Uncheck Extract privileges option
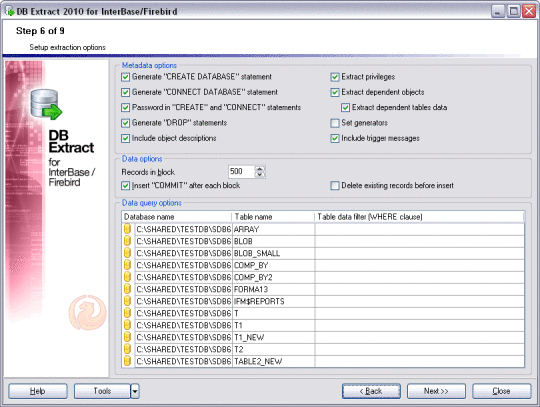Image resolution: width=540 pixels, height=407 pixels. click(335, 77)
